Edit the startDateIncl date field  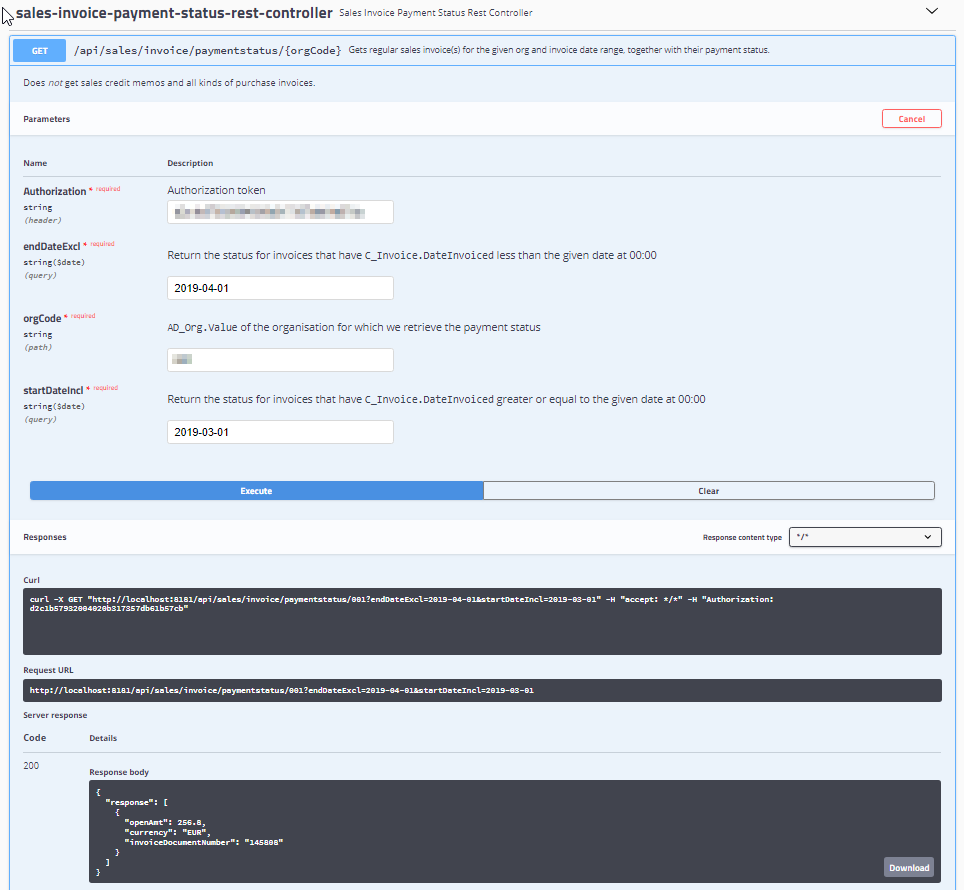pos(280,431)
